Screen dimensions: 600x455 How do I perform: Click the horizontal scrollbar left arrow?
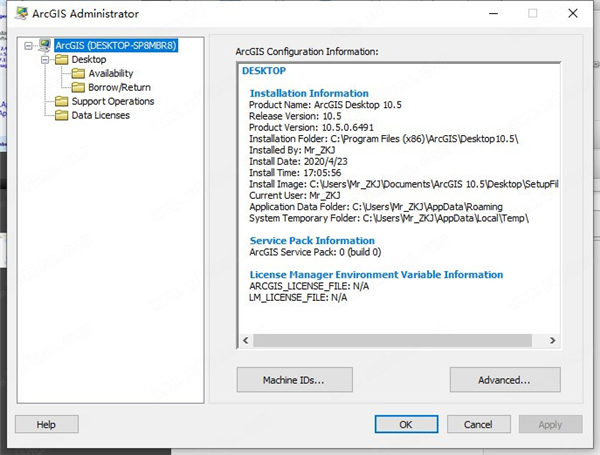(246, 340)
